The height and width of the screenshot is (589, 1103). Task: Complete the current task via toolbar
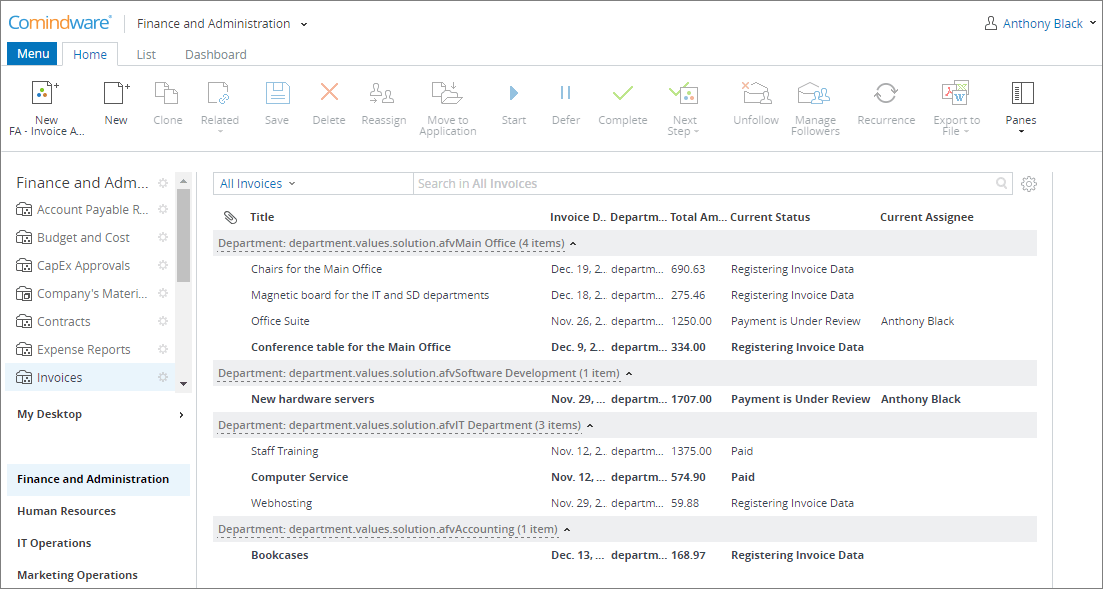622,100
